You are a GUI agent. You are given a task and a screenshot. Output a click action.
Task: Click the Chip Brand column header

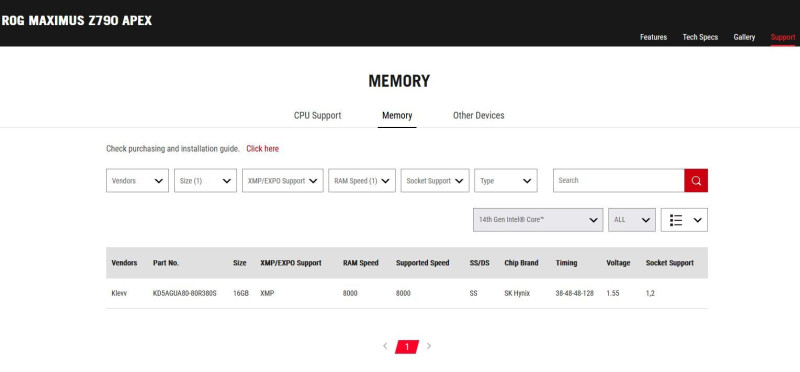click(521, 263)
